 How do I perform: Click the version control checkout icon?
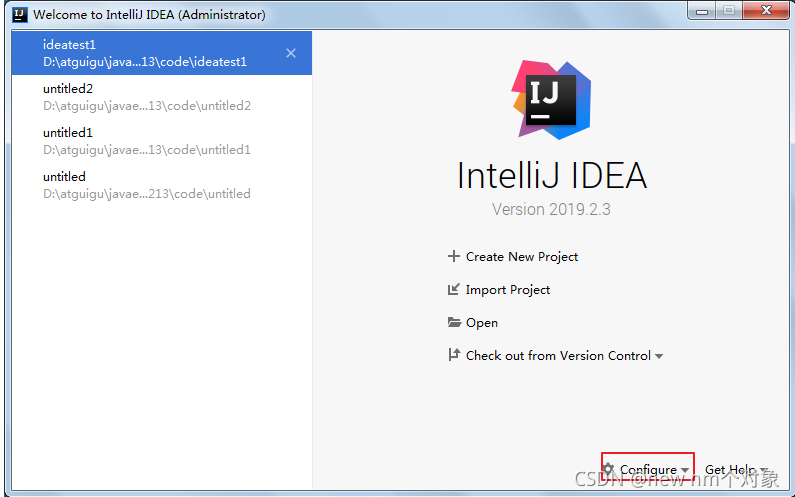454,354
